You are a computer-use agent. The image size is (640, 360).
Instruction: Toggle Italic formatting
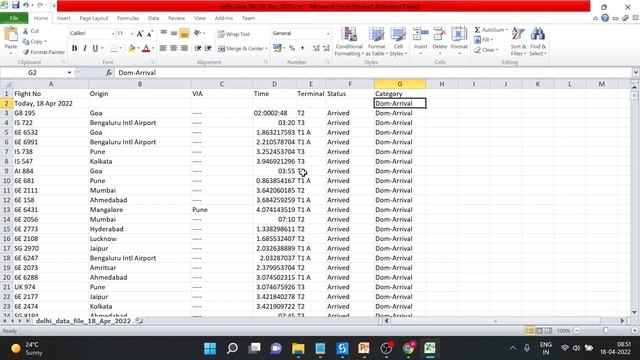point(84,49)
